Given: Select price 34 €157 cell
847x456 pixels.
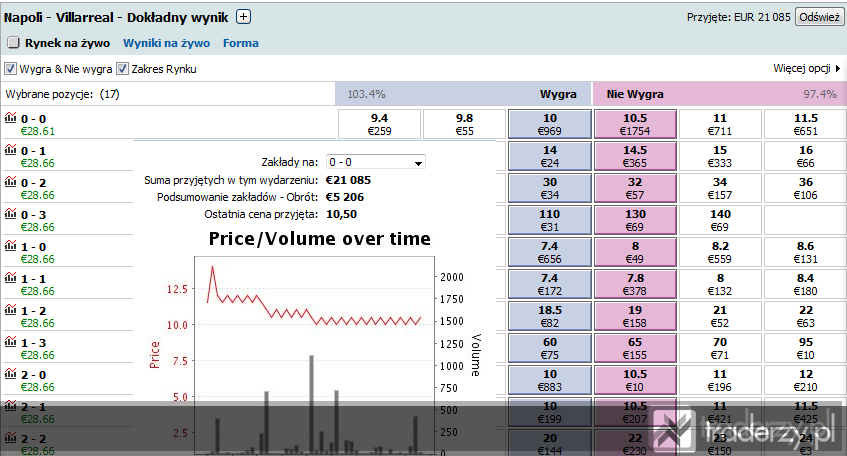Looking at the screenshot, I should pyautogui.click(x=720, y=188).
